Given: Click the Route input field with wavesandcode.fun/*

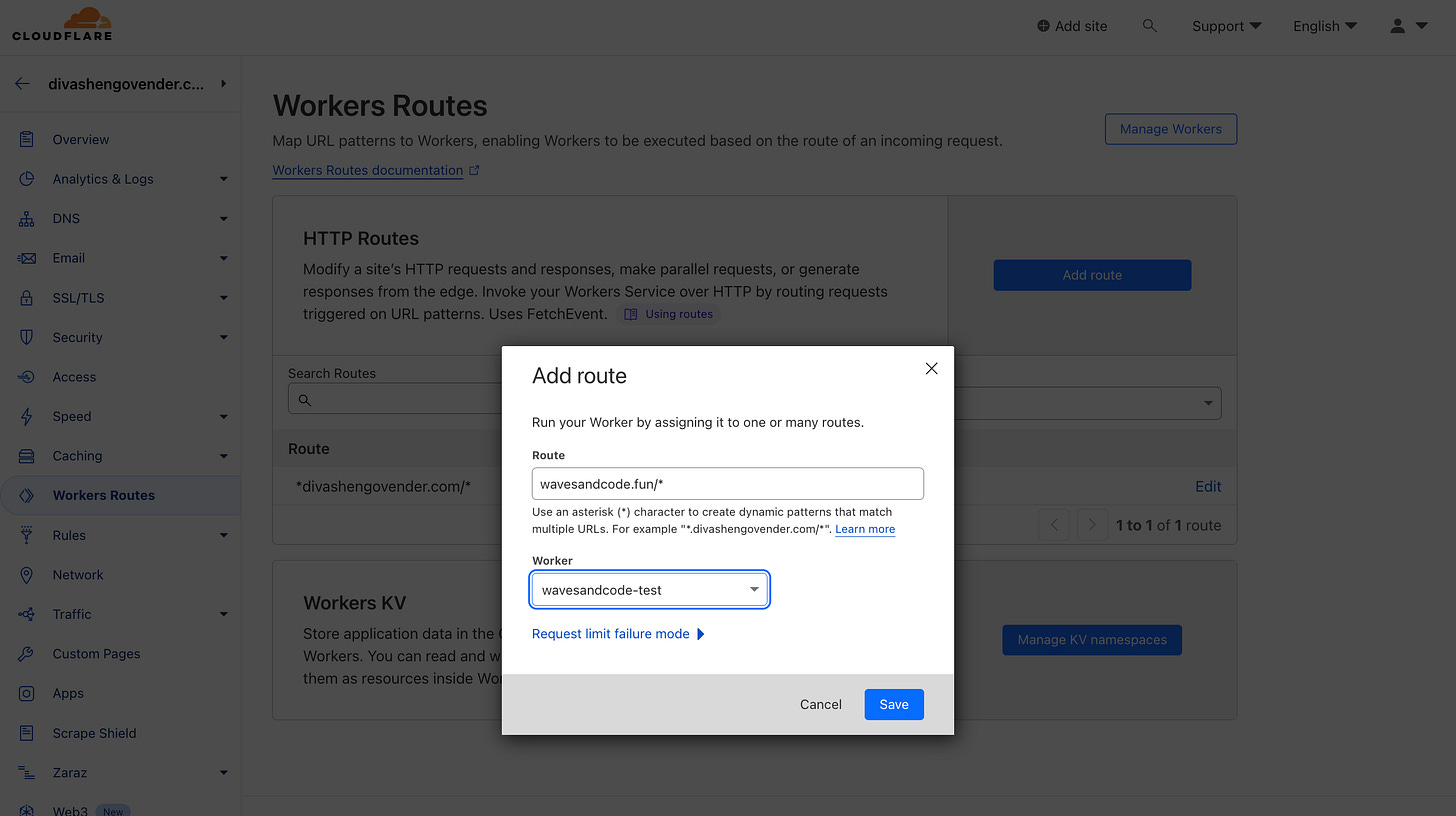Looking at the screenshot, I should pyautogui.click(x=728, y=483).
